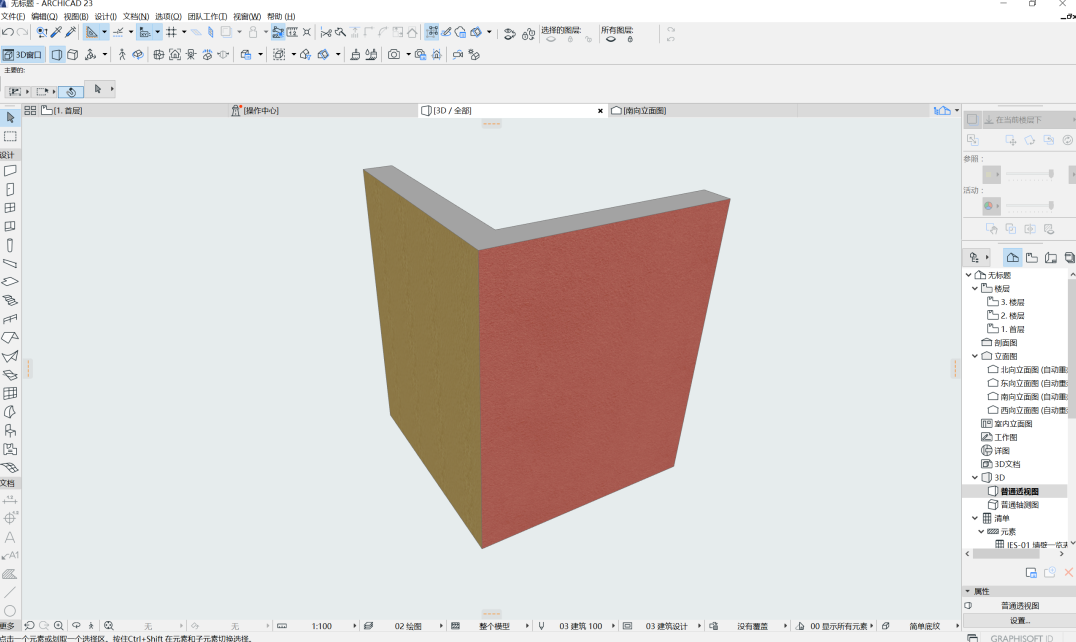The height and width of the screenshot is (642, 1076).
Task: Open 2. 楼层 in navigator tree
Action: pos(1011,316)
